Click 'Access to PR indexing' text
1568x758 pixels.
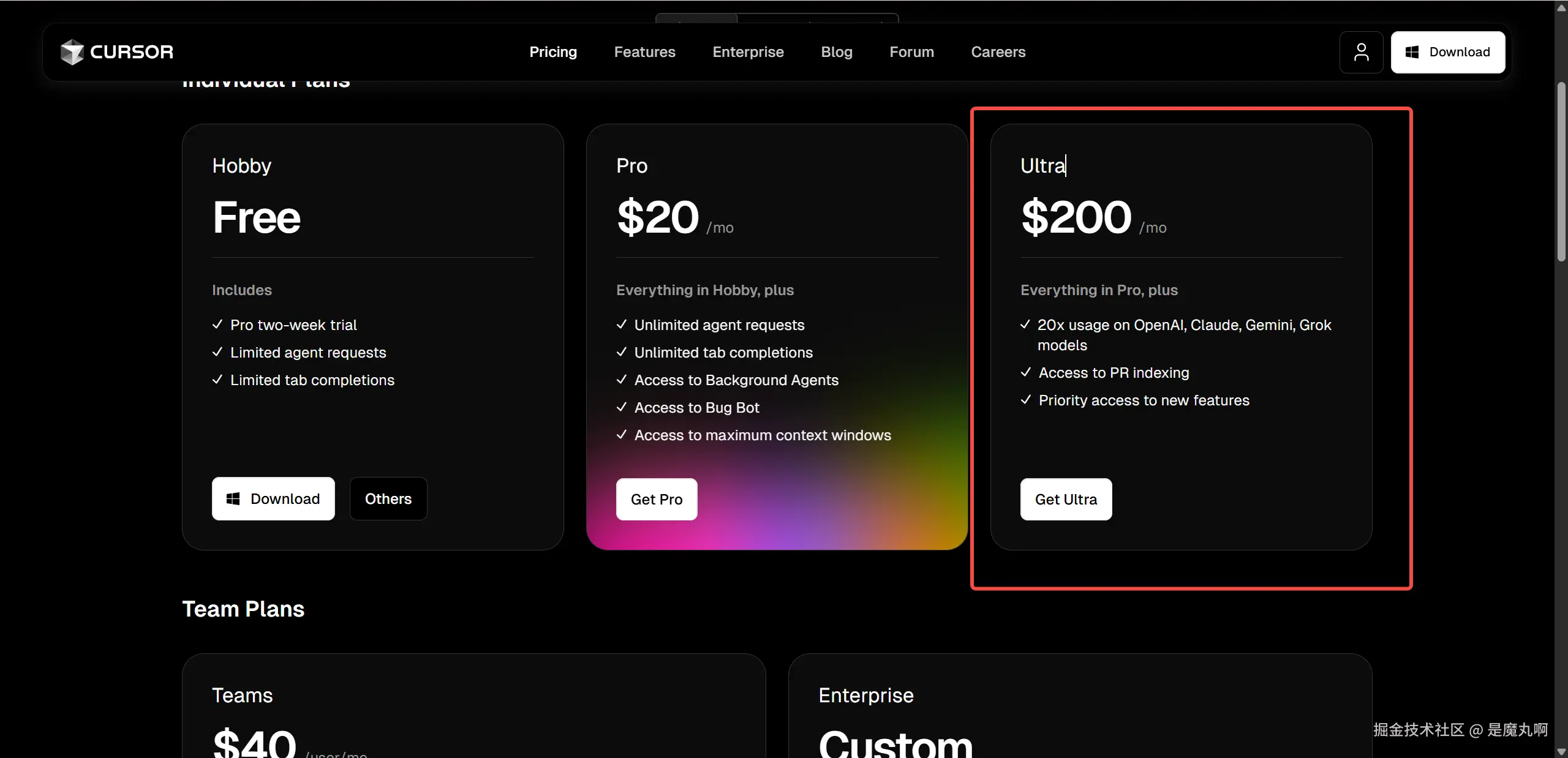1114,373
